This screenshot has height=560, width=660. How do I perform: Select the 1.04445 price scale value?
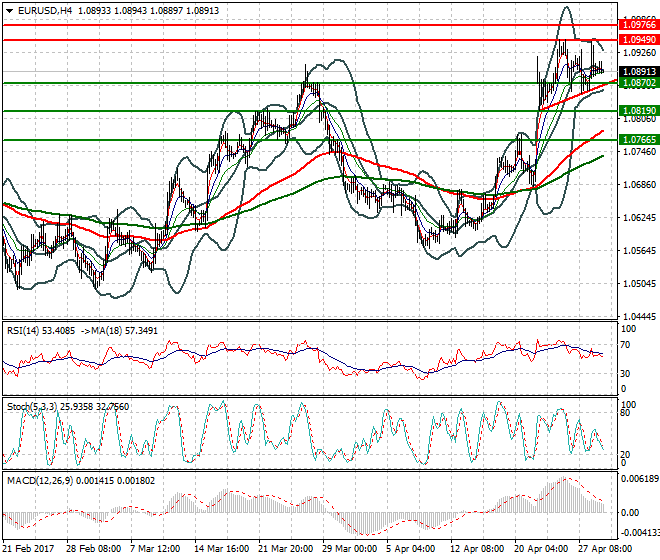(x=639, y=317)
